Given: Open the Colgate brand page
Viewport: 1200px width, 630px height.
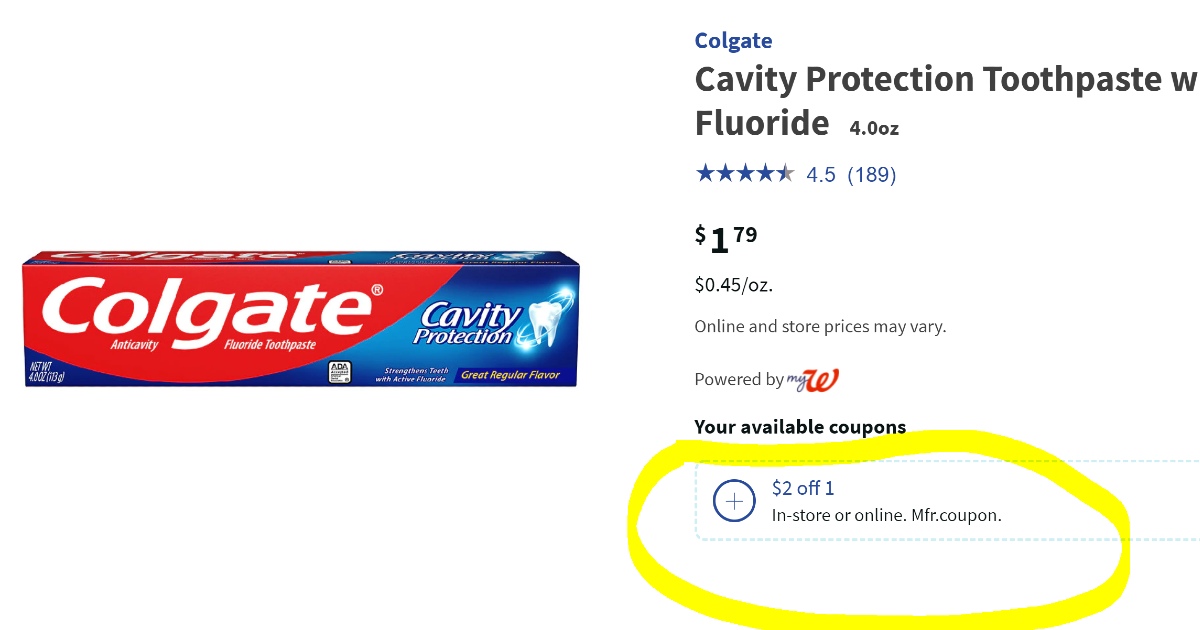Looking at the screenshot, I should click(x=733, y=40).
